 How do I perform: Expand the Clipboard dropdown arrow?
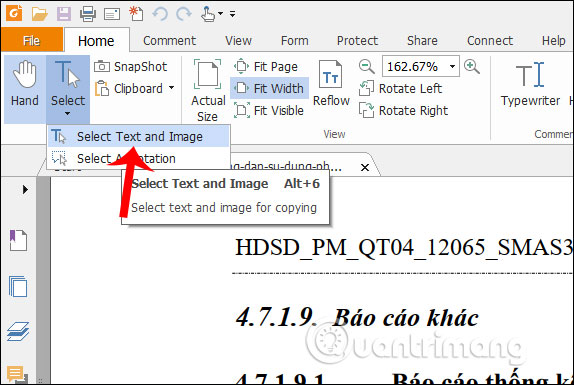pos(171,88)
